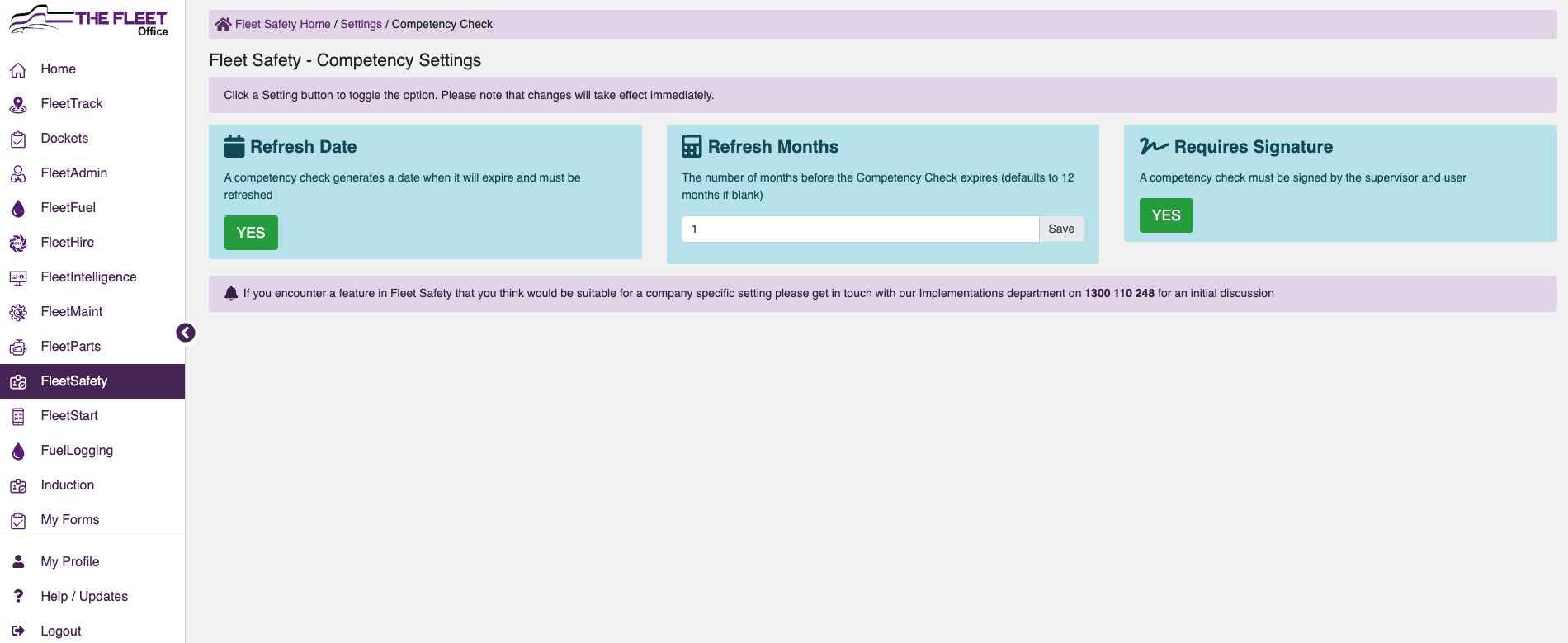This screenshot has width=1568, height=643.
Task: Click The Fleet Office logo
Action: pyautogui.click(x=88, y=20)
